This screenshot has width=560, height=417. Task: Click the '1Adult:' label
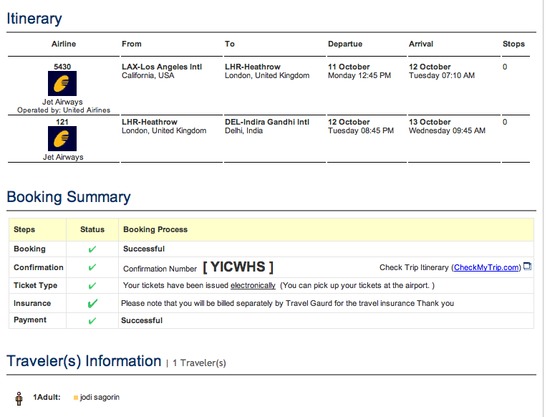47,397
